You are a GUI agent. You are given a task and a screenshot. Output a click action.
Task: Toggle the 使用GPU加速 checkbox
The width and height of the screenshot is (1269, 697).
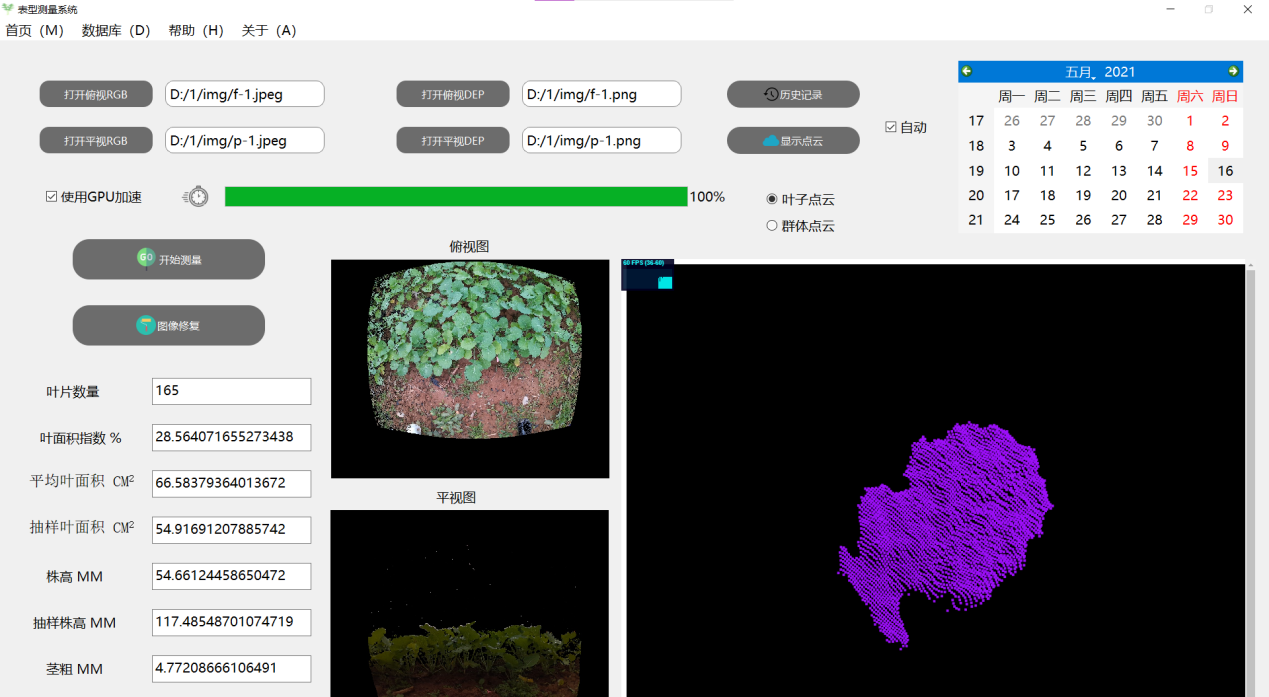tap(52, 197)
